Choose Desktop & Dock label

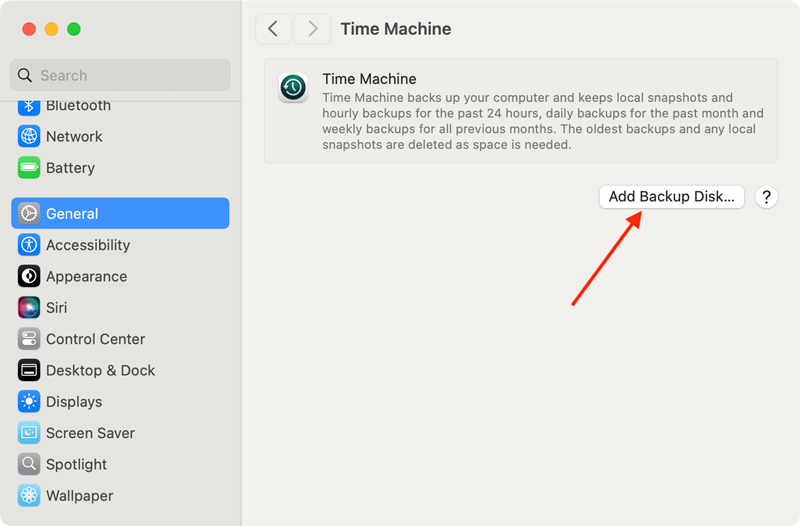click(x=101, y=370)
